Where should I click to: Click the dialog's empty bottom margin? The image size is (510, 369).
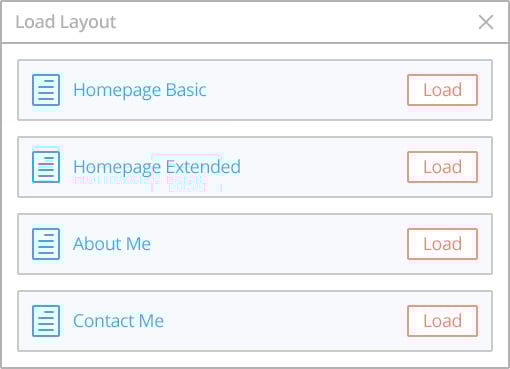click(x=255, y=359)
